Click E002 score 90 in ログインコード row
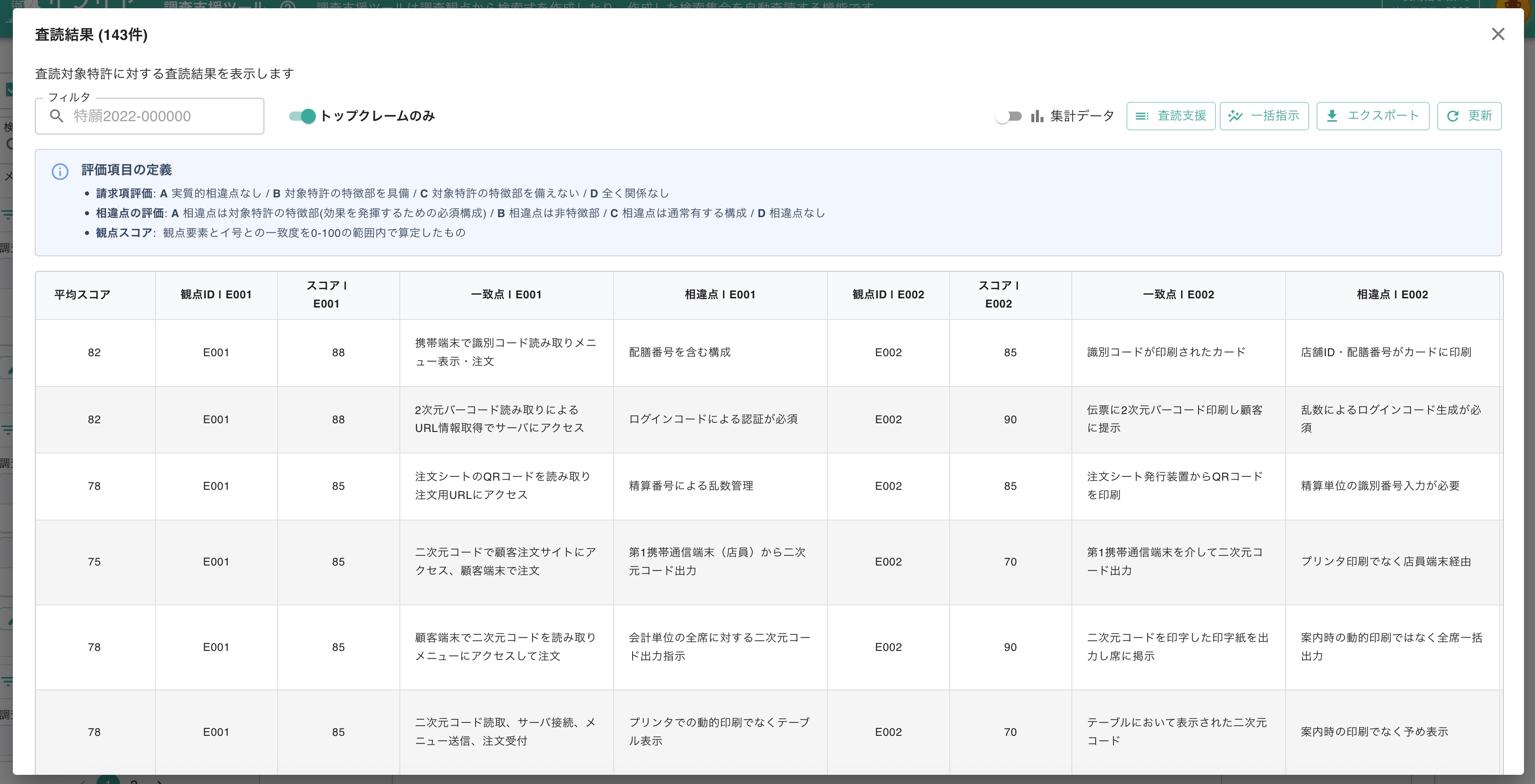This screenshot has width=1535, height=784. click(x=1010, y=420)
